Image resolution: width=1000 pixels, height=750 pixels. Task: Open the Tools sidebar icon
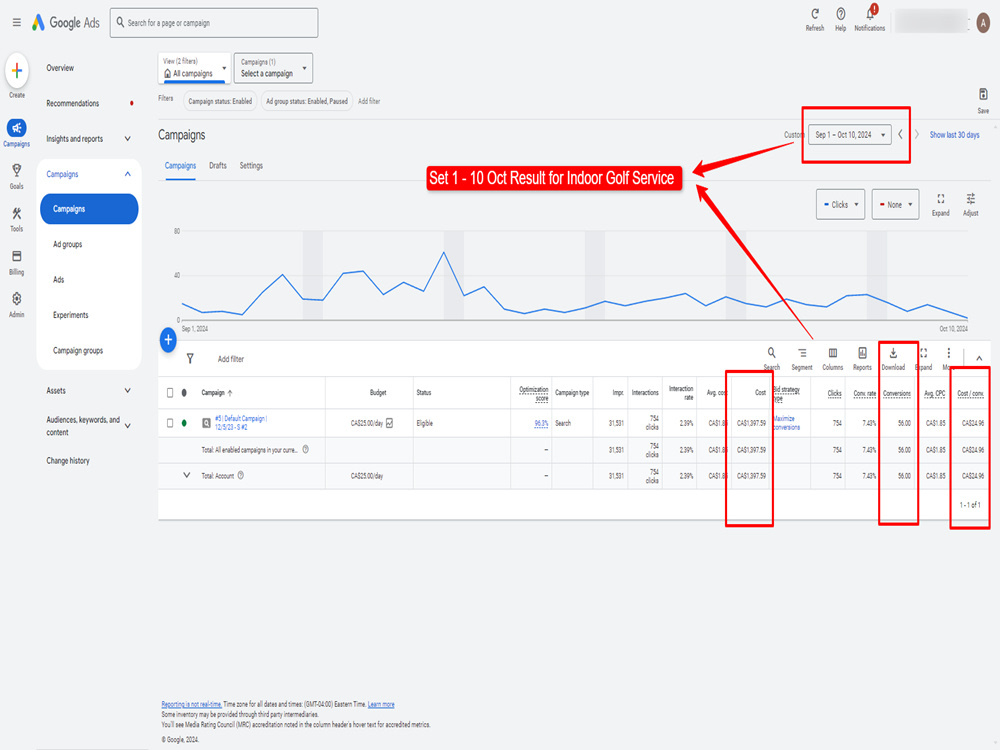click(x=17, y=213)
